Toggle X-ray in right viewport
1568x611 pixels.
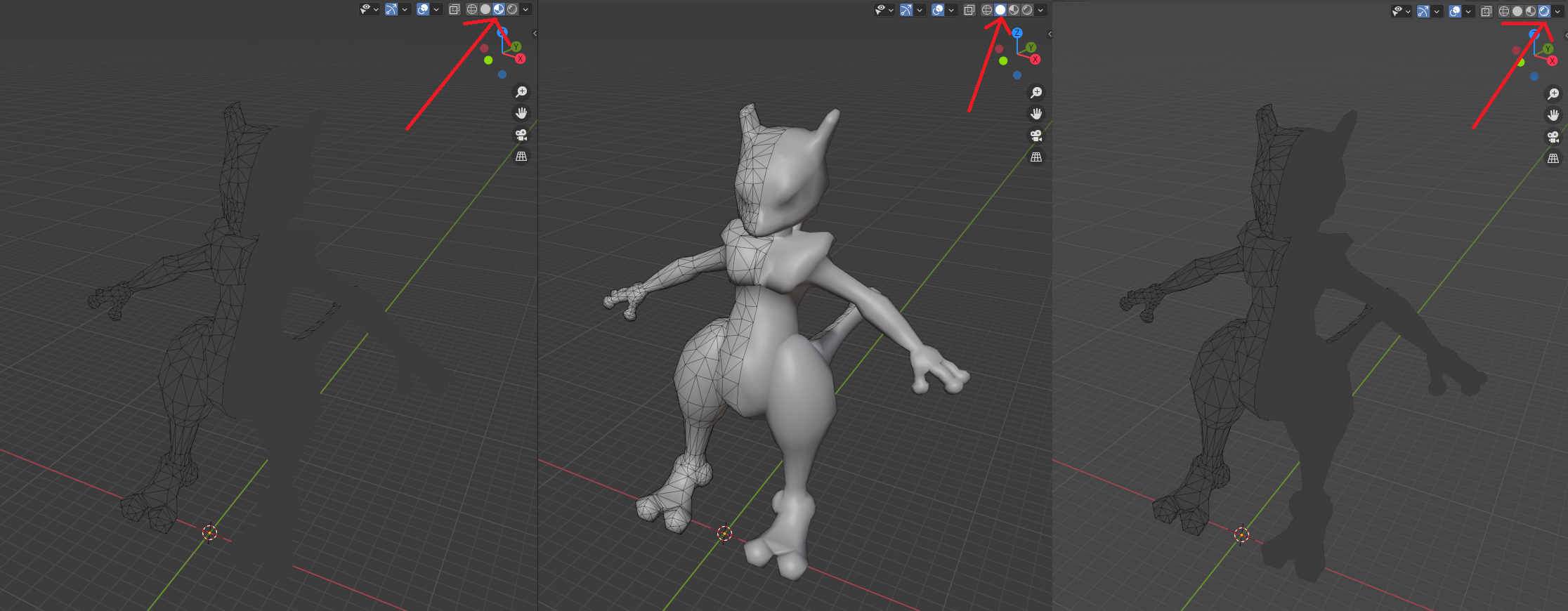pyautogui.click(x=1486, y=11)
